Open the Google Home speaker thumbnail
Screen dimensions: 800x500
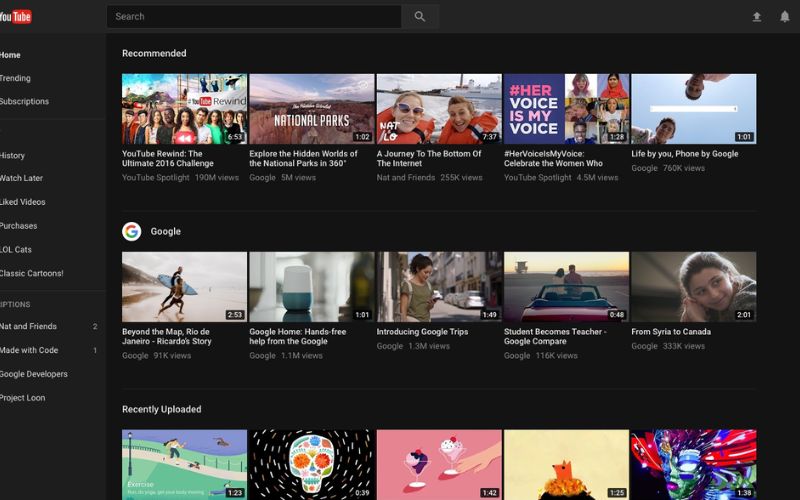tap(312, 287)
